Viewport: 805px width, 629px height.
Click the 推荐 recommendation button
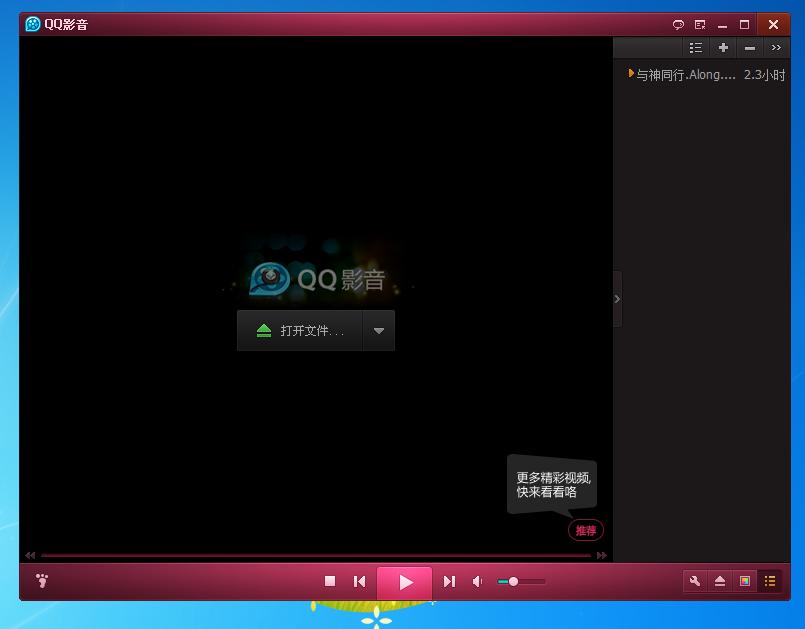tap(586, 530)
